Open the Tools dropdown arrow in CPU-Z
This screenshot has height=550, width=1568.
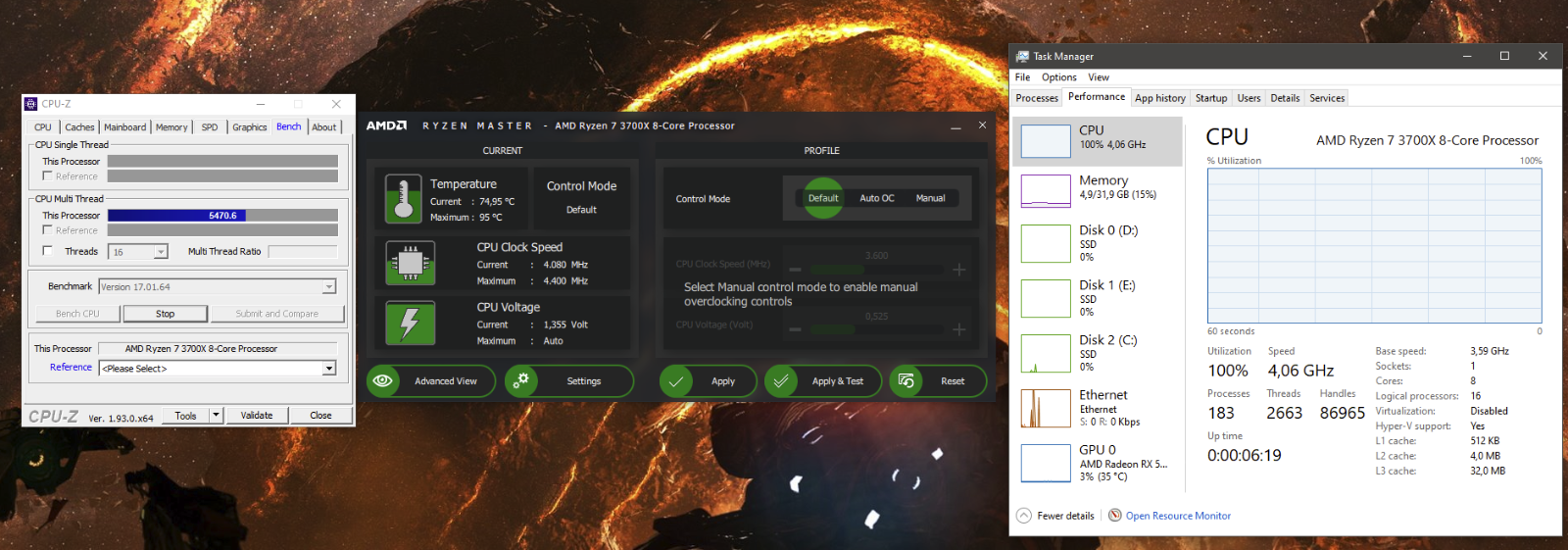pos(217,416)
